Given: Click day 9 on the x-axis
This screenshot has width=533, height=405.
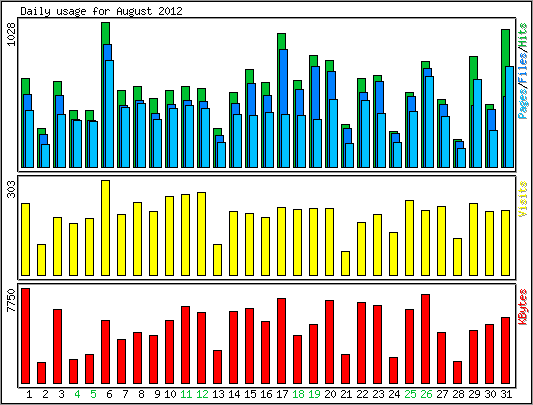Looking at the screenshot, I should pyautogui.click(x=157, y=394).
